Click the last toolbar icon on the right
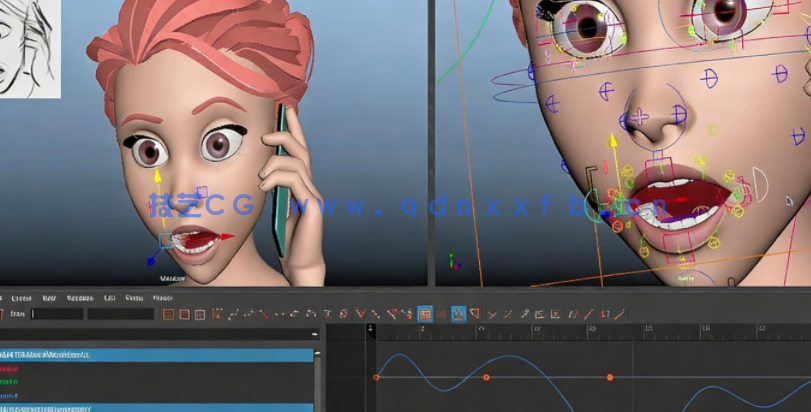The image size is (811, 412). 620,314
